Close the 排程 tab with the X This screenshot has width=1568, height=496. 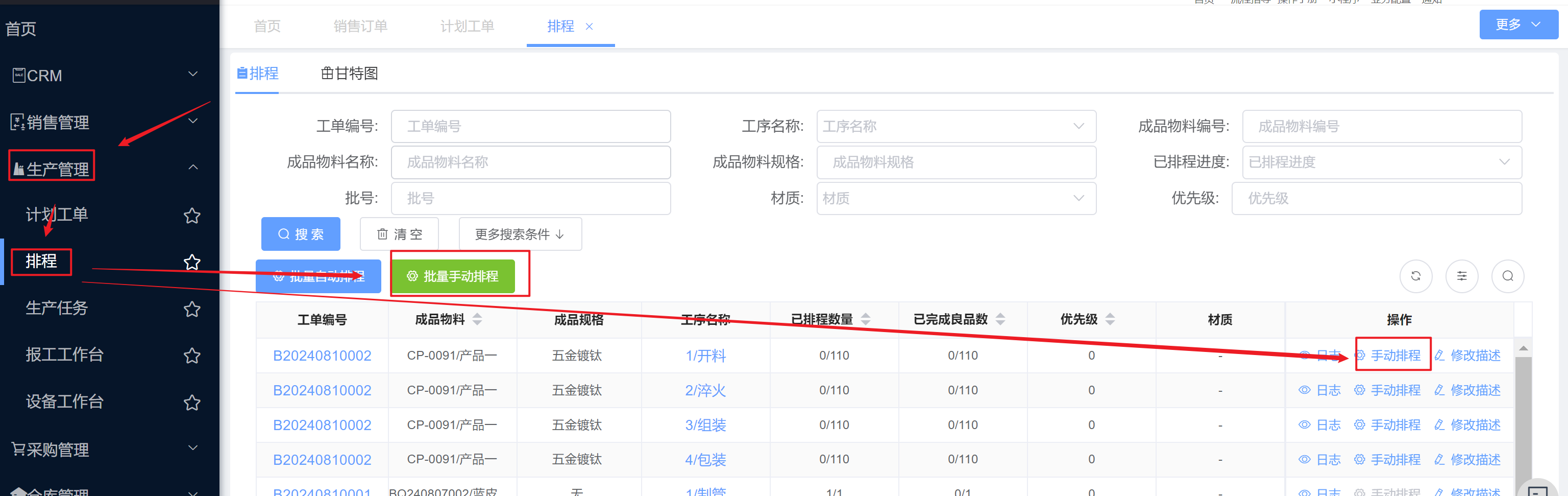[x=589, y=26]
